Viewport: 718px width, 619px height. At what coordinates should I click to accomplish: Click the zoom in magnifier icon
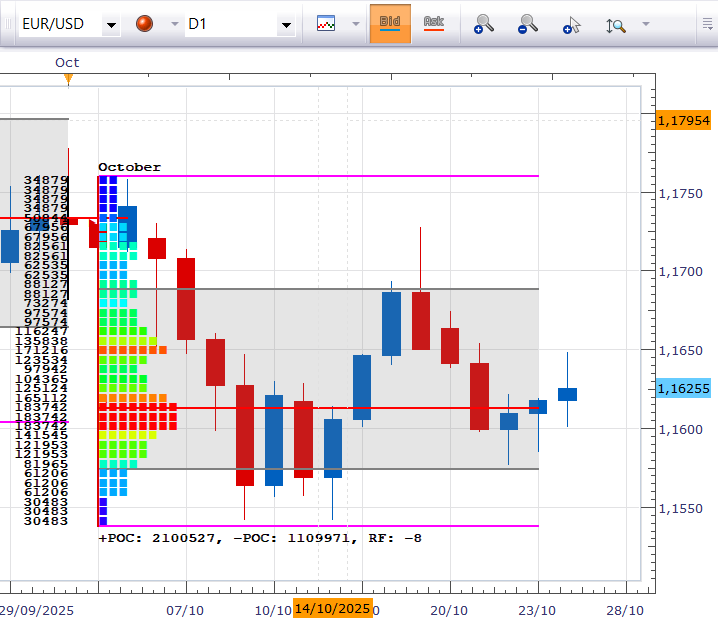484,24
